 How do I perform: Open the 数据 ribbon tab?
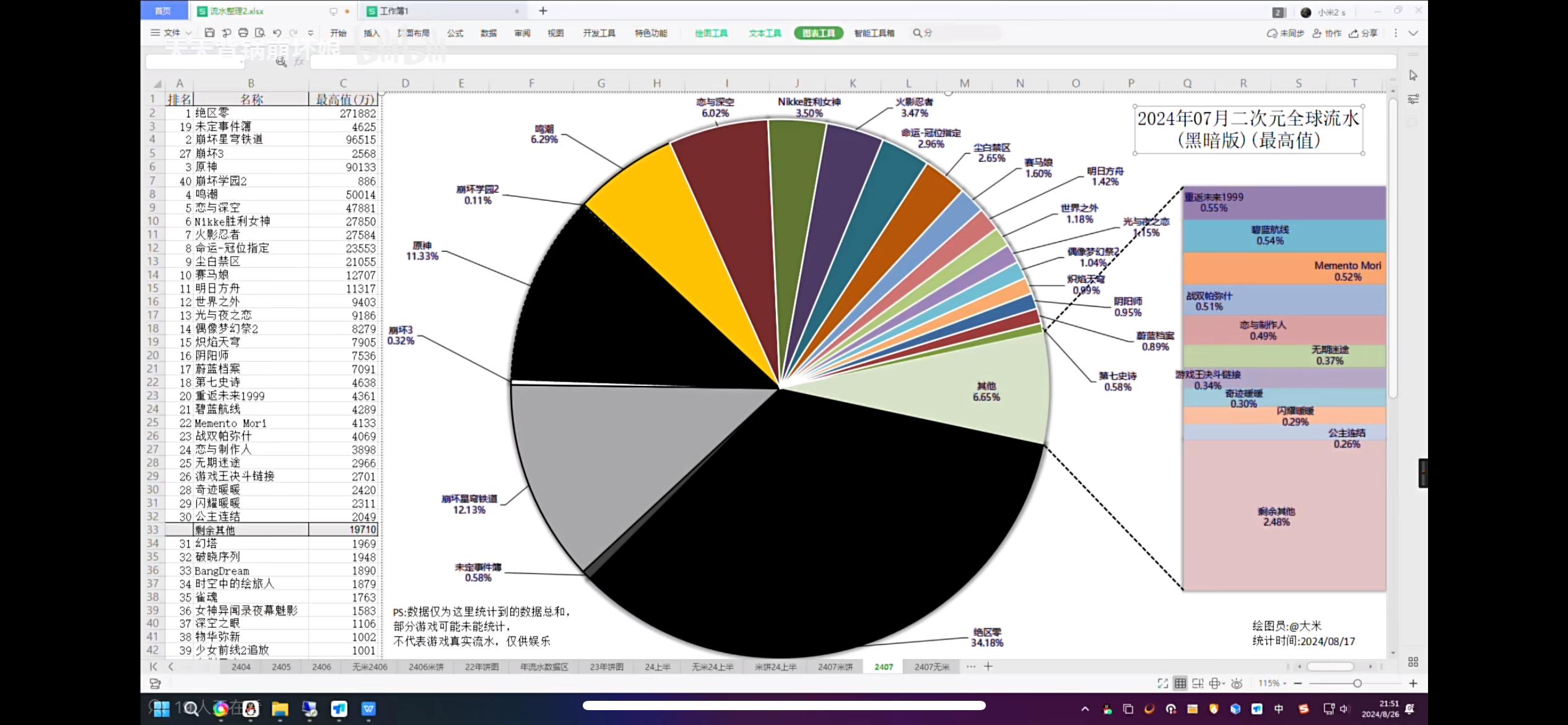[489, 33]
